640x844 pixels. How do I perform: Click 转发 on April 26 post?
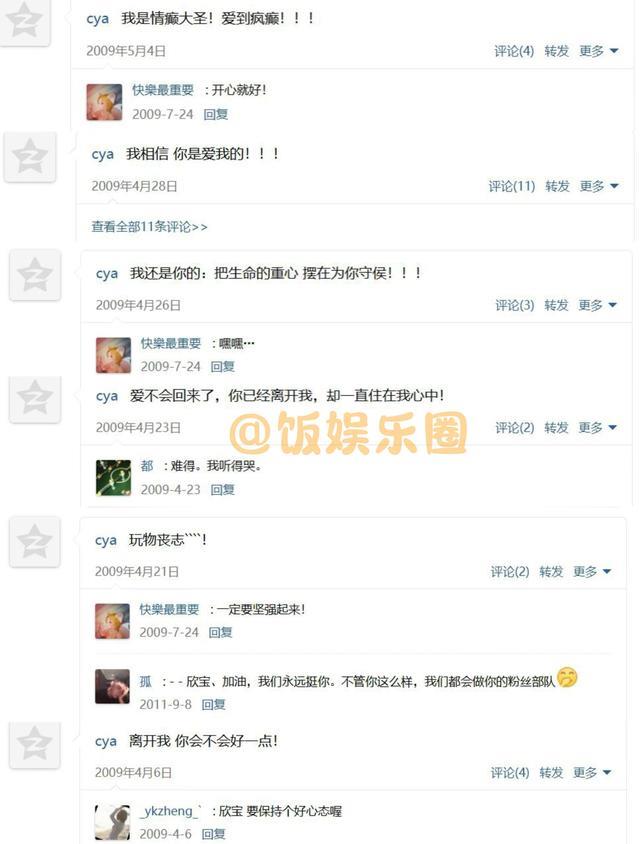pyautogui.click(x=556, y=305)
